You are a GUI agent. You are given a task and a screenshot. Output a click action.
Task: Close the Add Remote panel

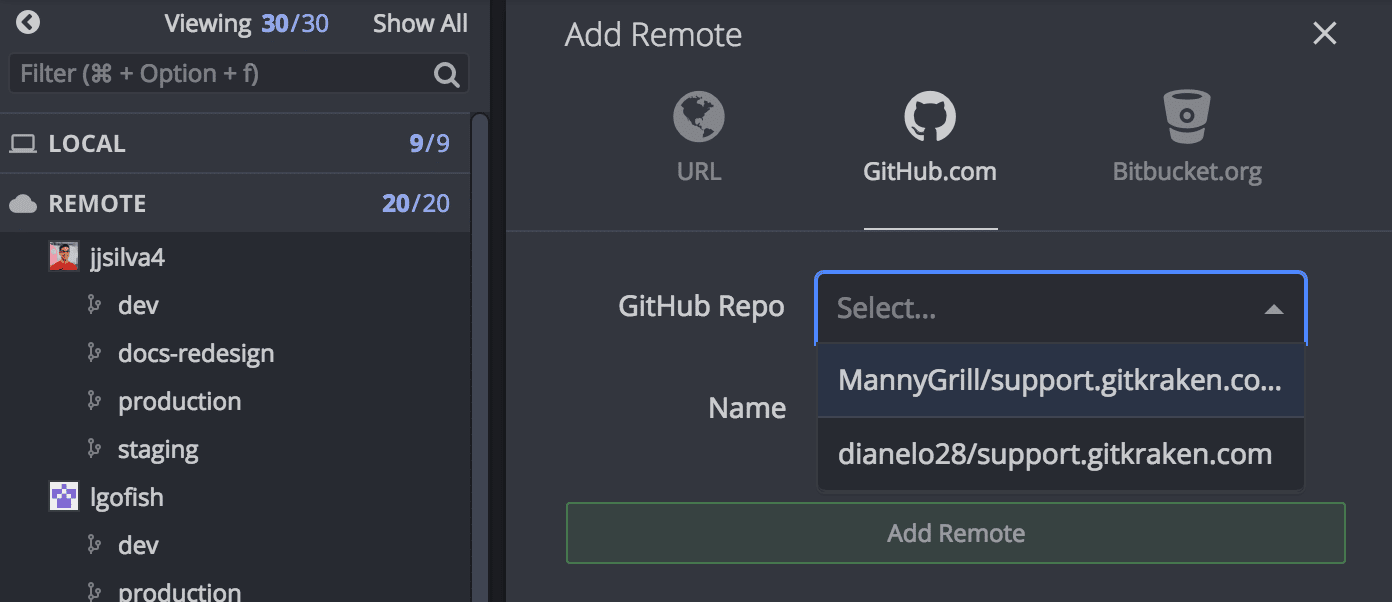coord(1324,34)
